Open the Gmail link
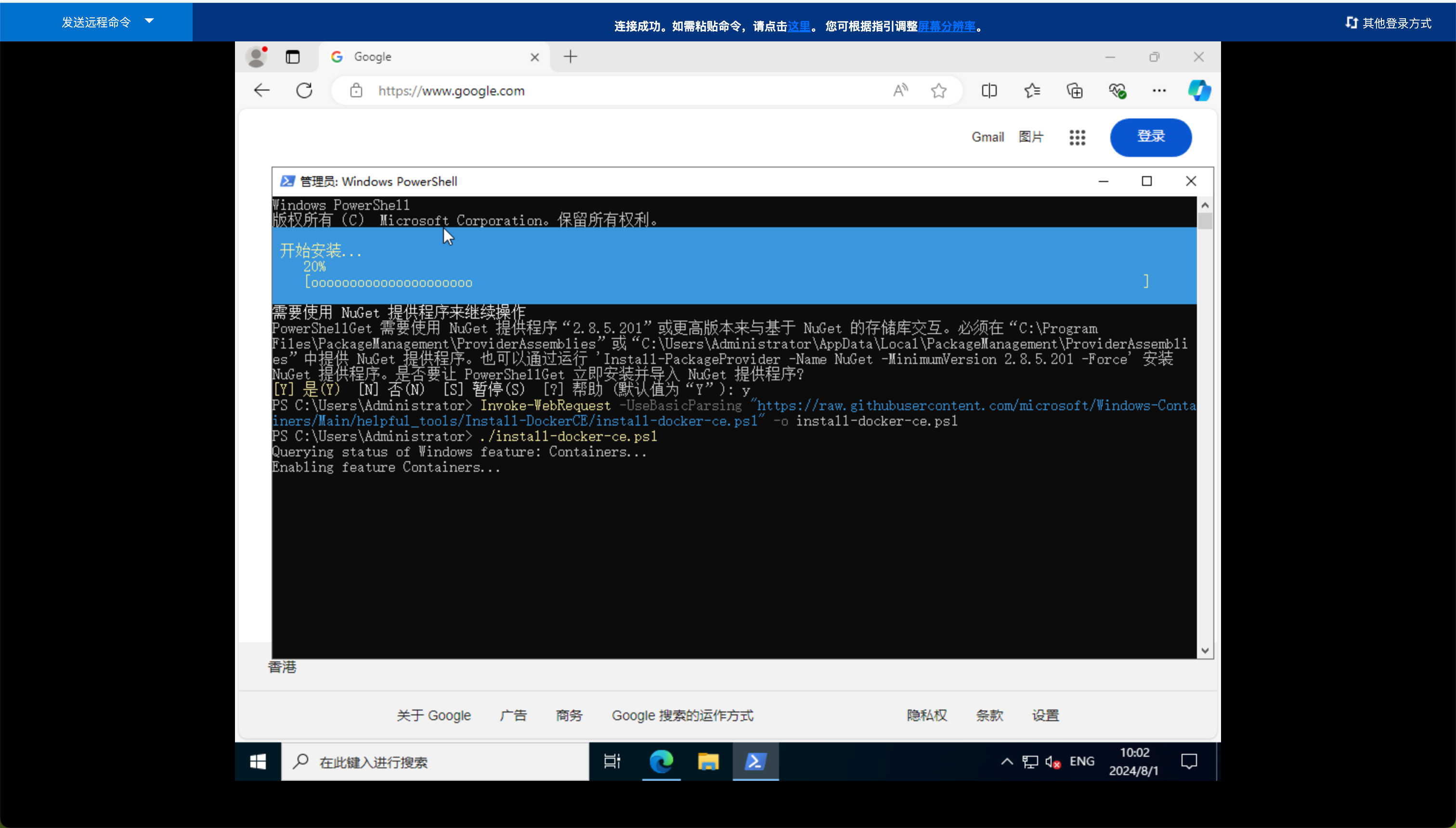Screen dimensions: 1456x828 coord(988,137)
